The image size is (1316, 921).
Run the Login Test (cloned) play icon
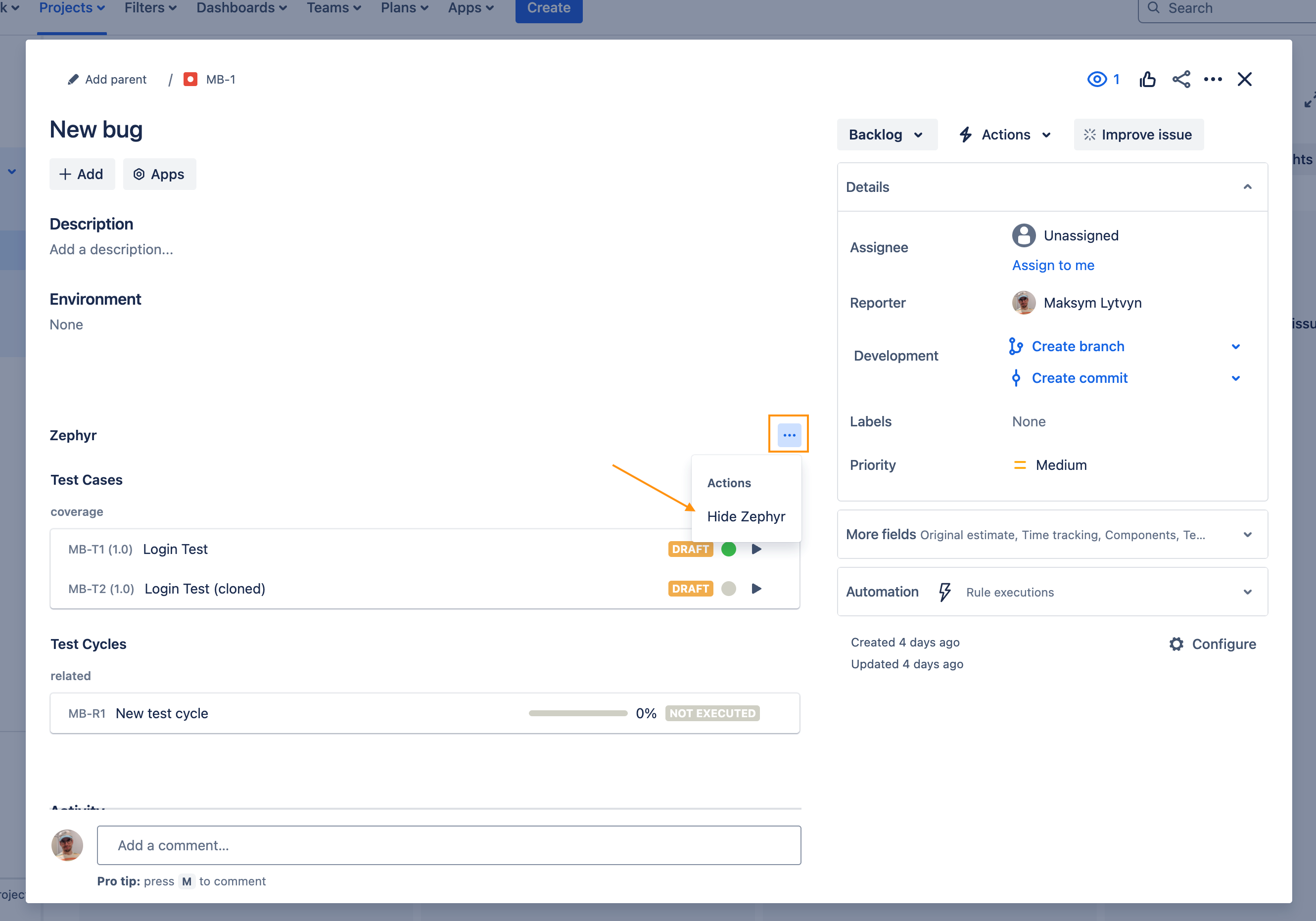click(x=756, y=589)
